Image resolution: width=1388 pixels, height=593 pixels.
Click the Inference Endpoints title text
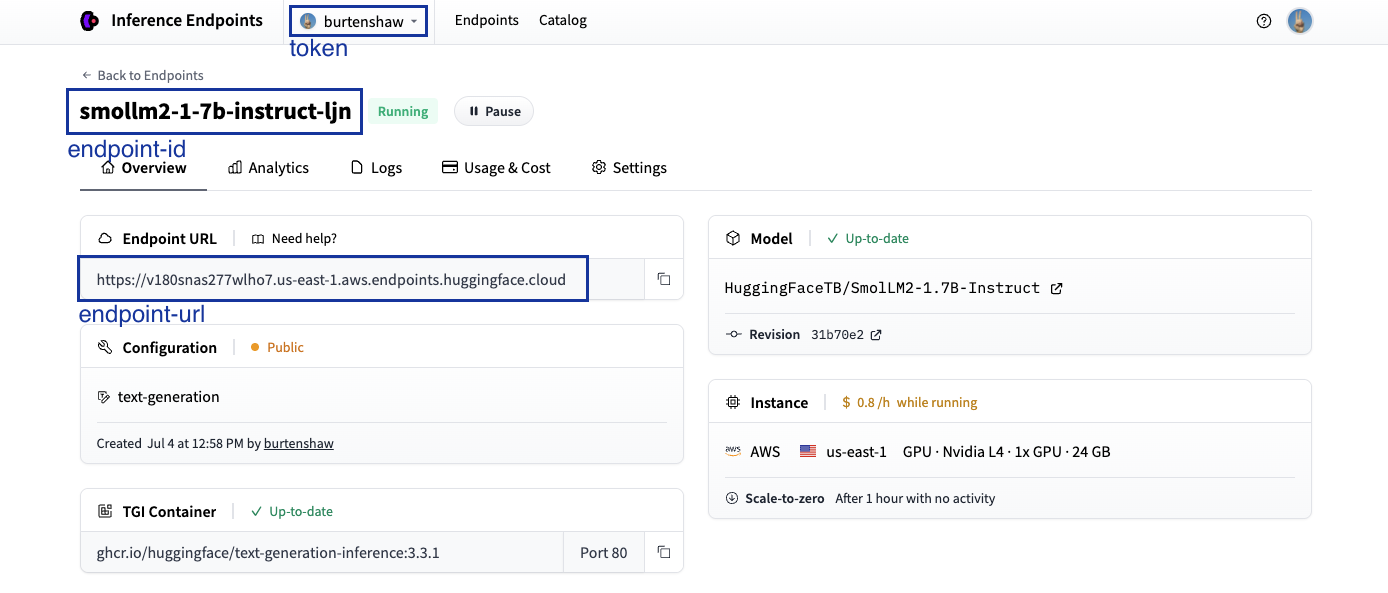pos(187,20)
